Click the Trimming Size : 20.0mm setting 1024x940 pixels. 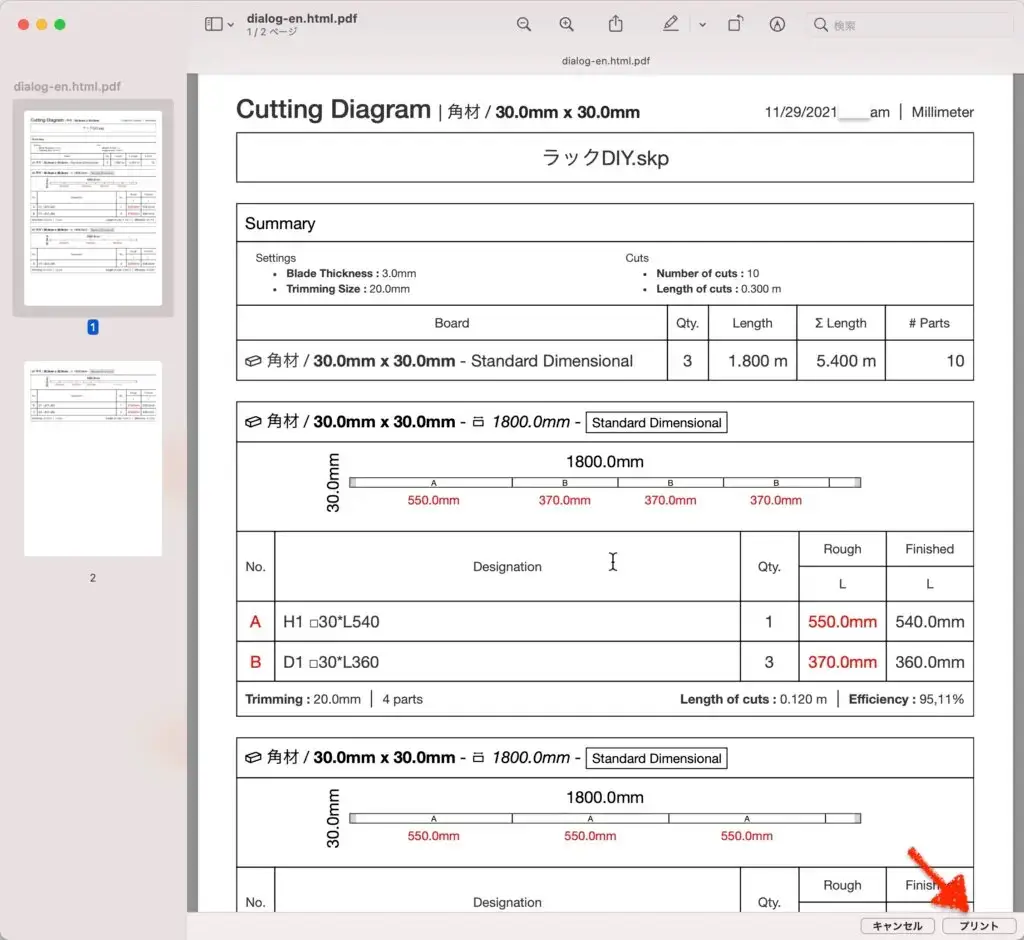(348, 289)
